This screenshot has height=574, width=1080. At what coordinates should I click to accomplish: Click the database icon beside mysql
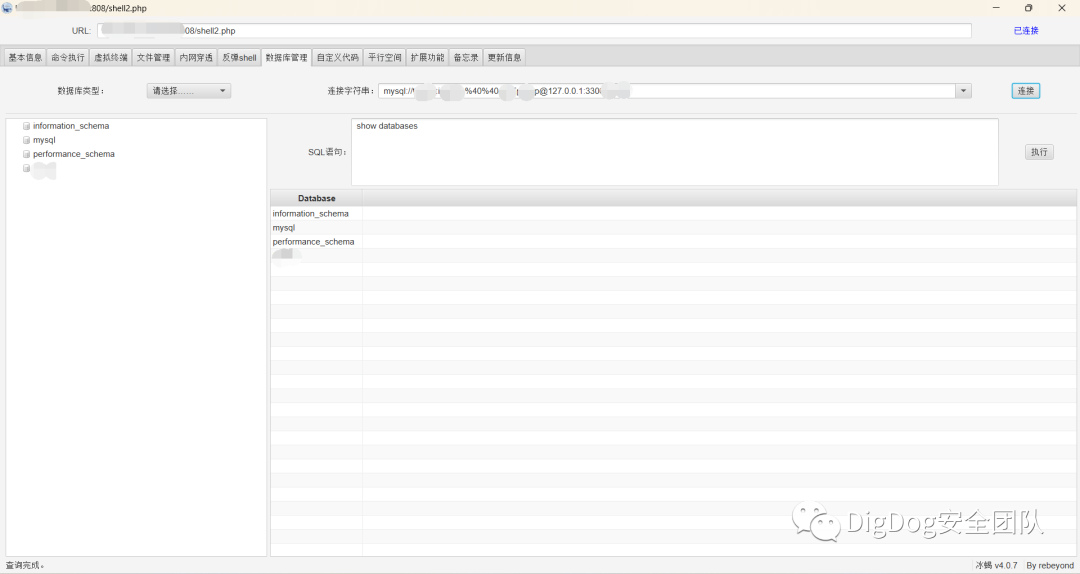(x=26, y=140)
